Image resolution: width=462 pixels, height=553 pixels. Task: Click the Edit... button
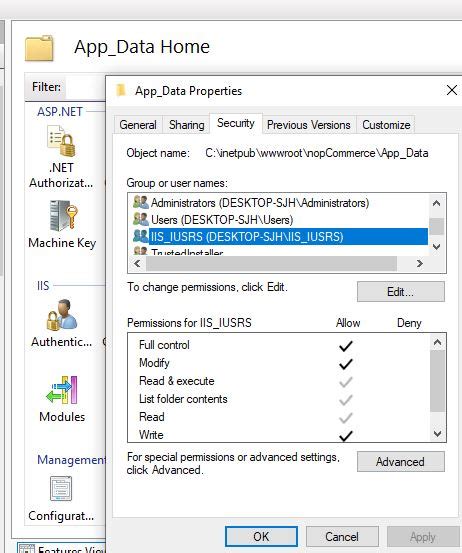tap(401, 292)
